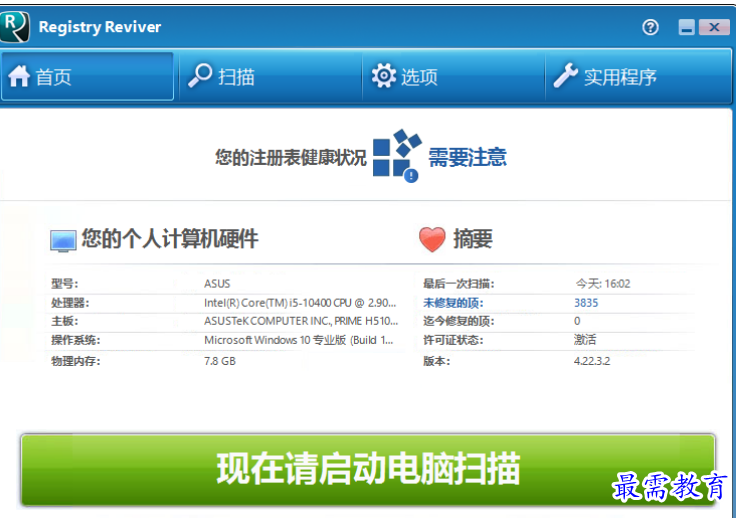Click the 最后一次扫描 label
The height and width of the screenshot is (518, 736).
click(x=459, y=284)
